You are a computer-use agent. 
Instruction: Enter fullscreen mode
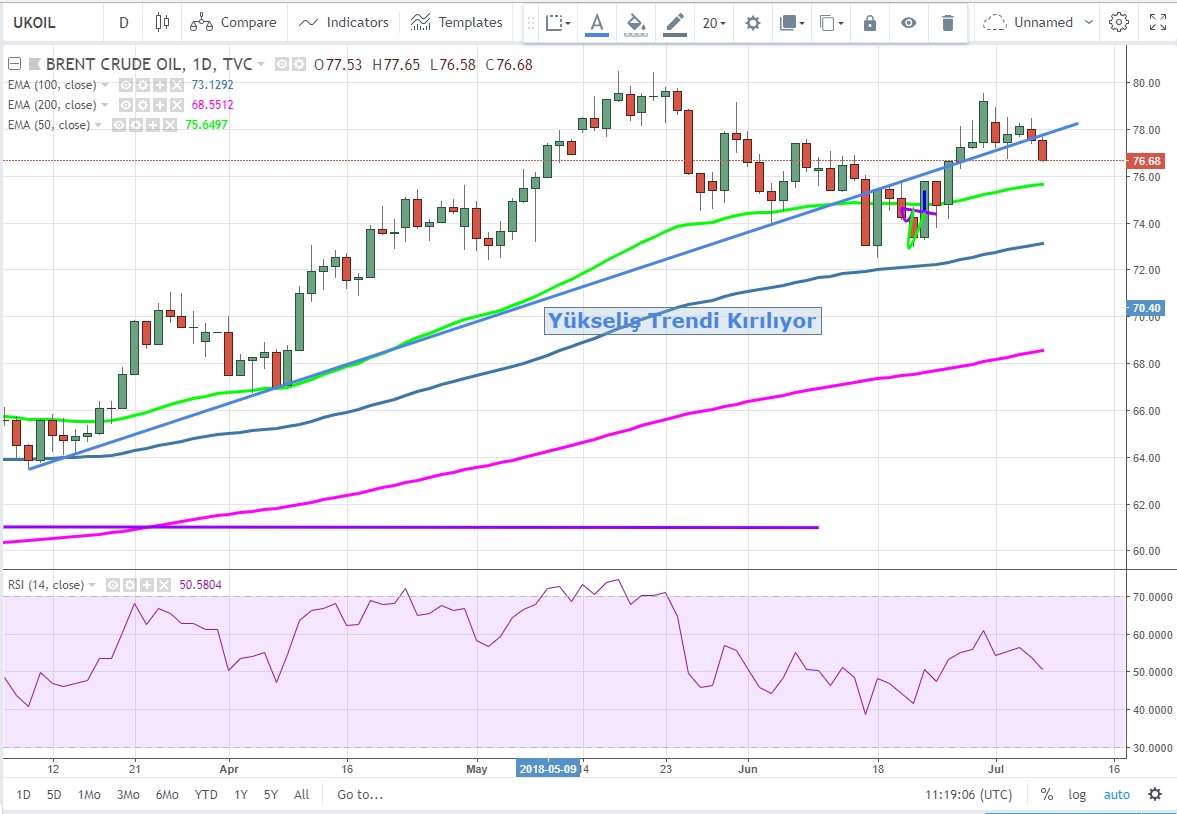pyautogui.click(x=1157, y=22)
